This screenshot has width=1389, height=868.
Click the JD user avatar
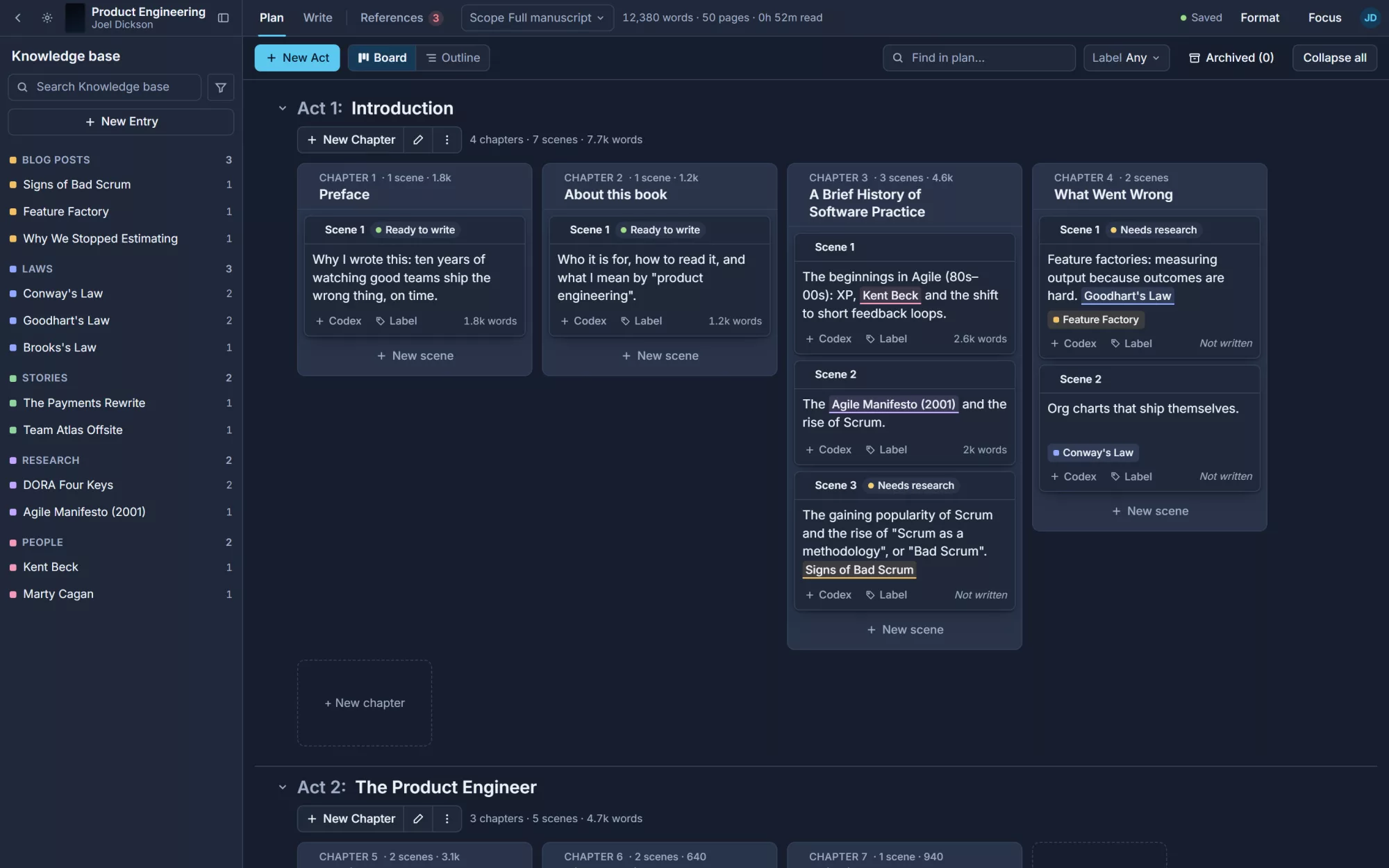point(1370,18)
